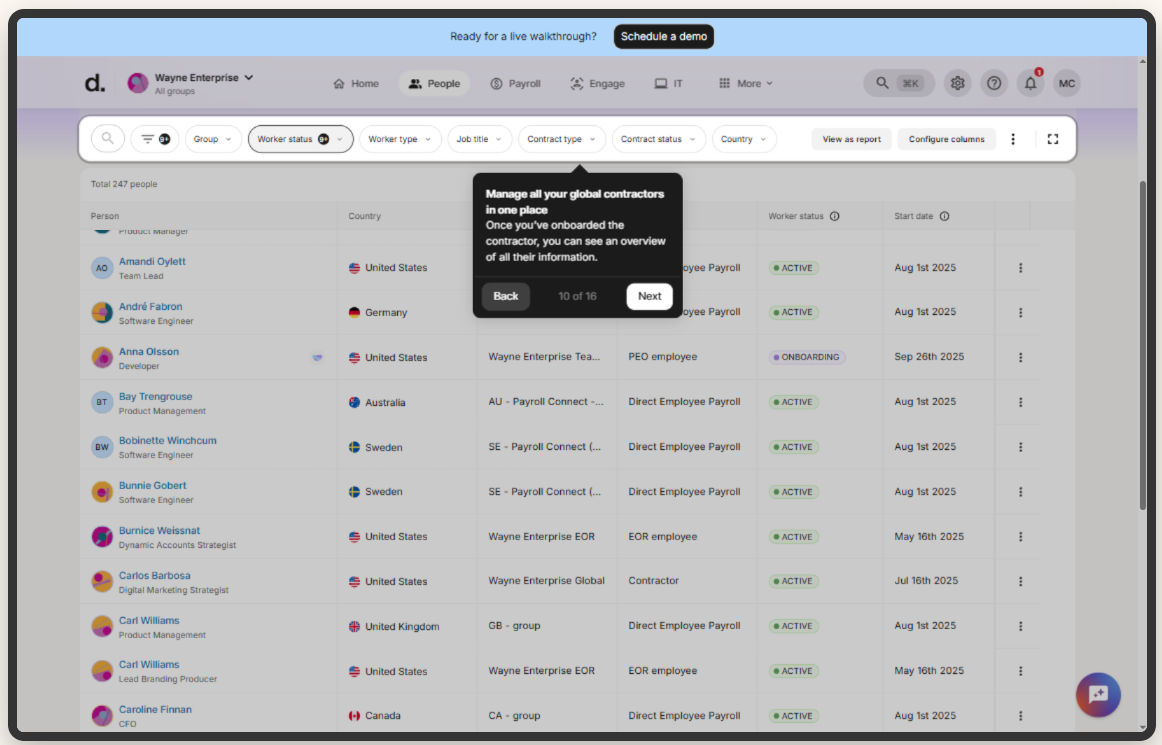Viewport: 1162px width, 745px height.
Task: Open the filters icon with badge
Action: pyautogui.click(x=154, y=139)
